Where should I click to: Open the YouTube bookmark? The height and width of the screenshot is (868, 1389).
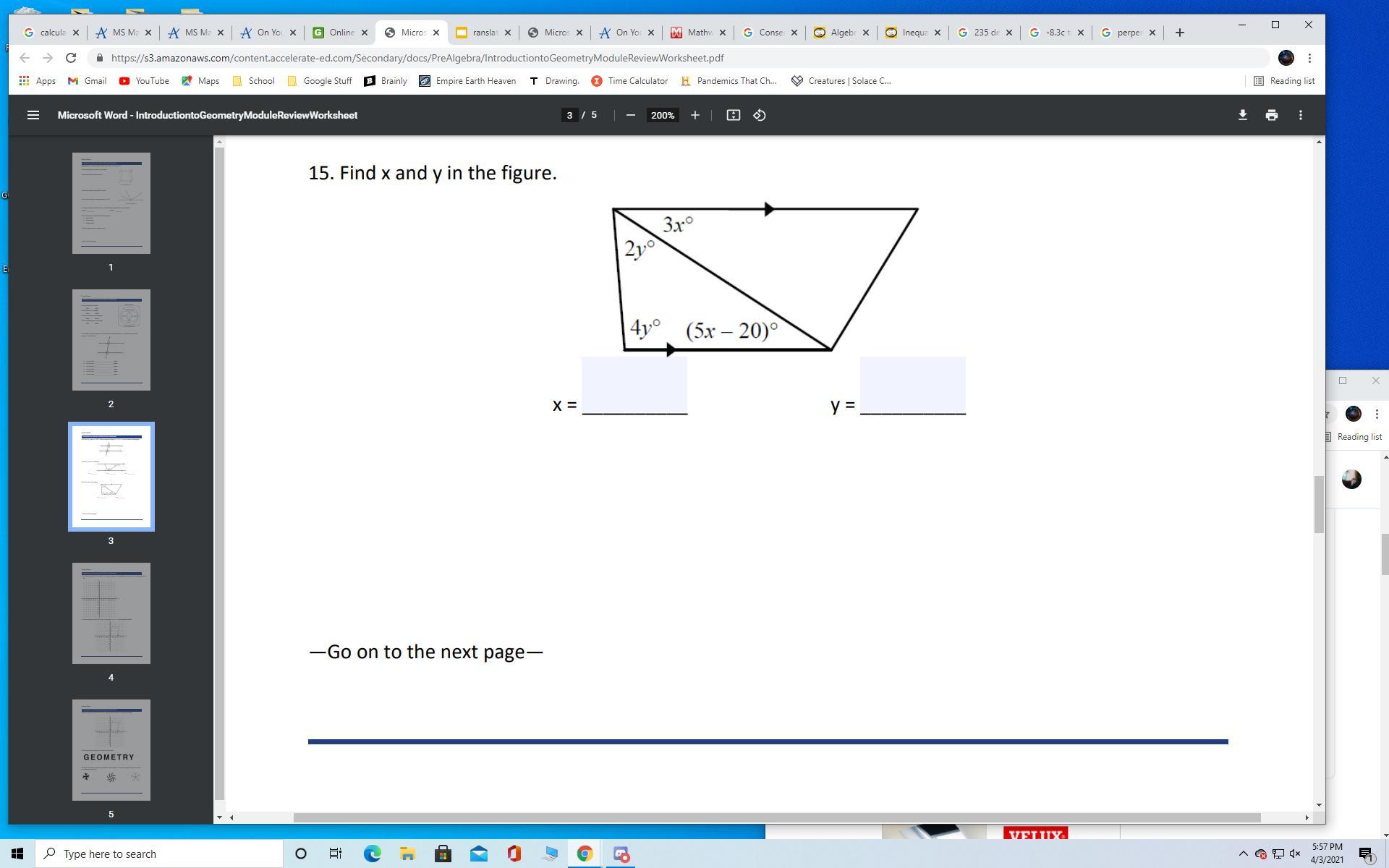(144, 81)
